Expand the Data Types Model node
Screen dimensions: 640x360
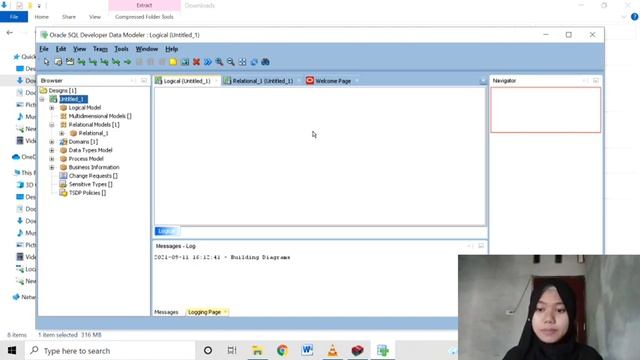point(52,150)
